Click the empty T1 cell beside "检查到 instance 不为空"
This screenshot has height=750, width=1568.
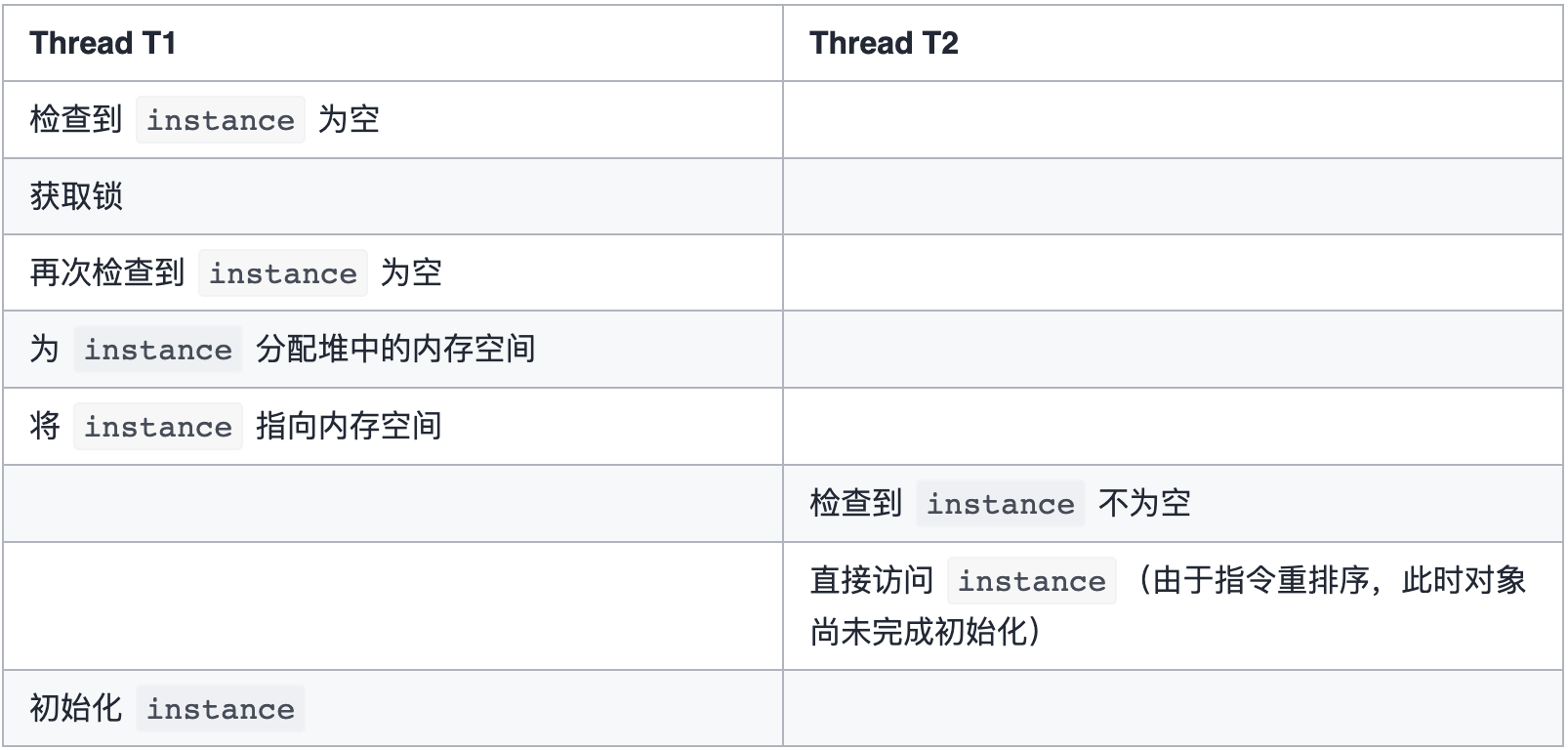coord(392,503)
